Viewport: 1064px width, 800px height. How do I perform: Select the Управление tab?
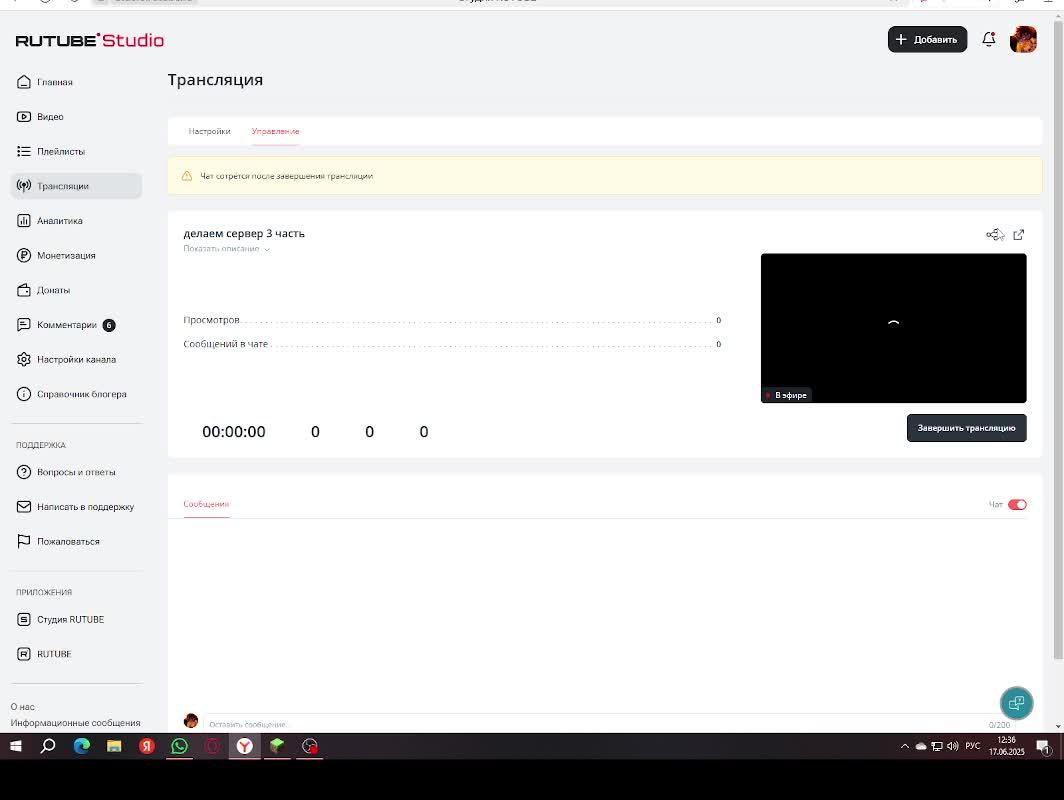(276, 132)
